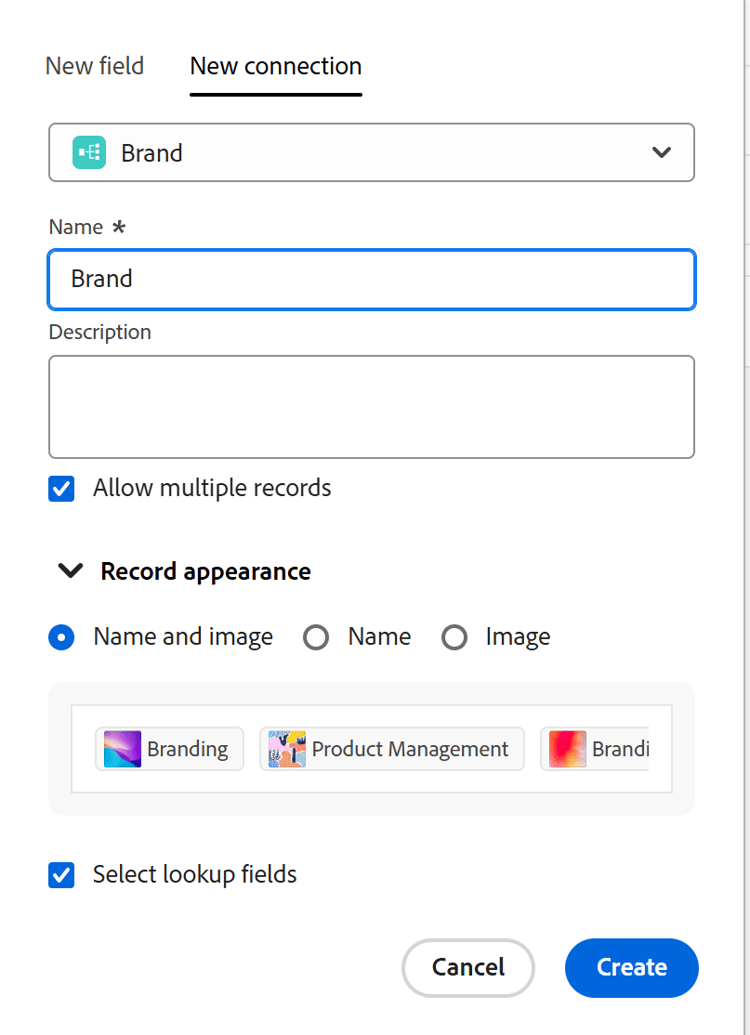Click the Description text area
The height and width of the screenshot is (1035, 750).
[371, 406]
